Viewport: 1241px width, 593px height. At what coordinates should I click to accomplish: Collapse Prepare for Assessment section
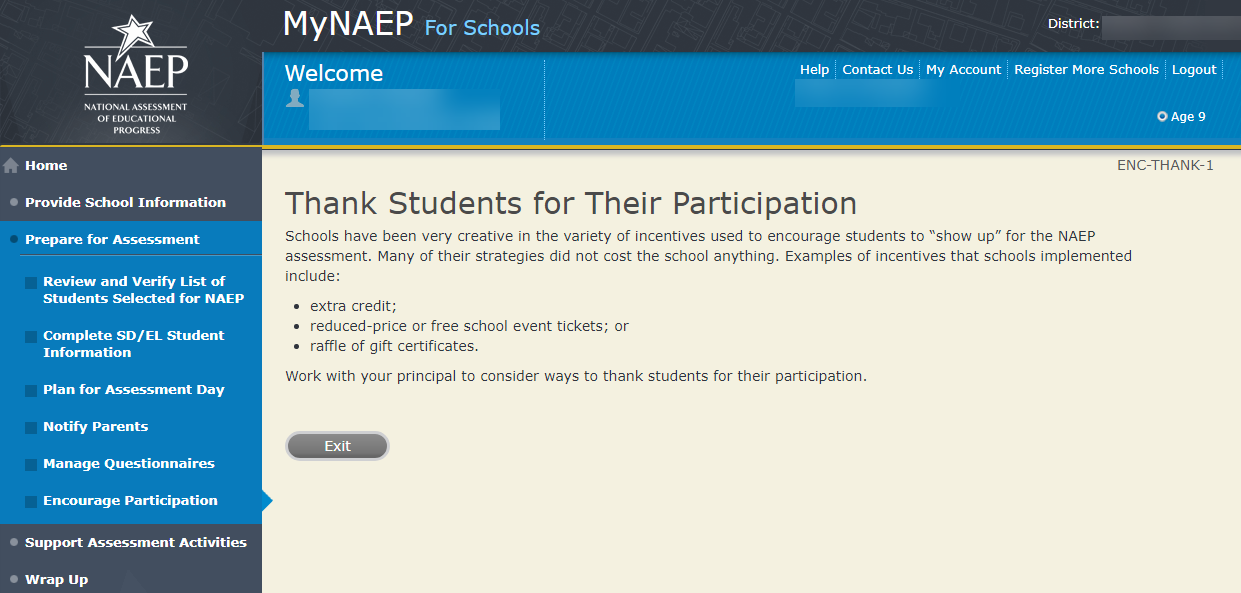point(112,239)
